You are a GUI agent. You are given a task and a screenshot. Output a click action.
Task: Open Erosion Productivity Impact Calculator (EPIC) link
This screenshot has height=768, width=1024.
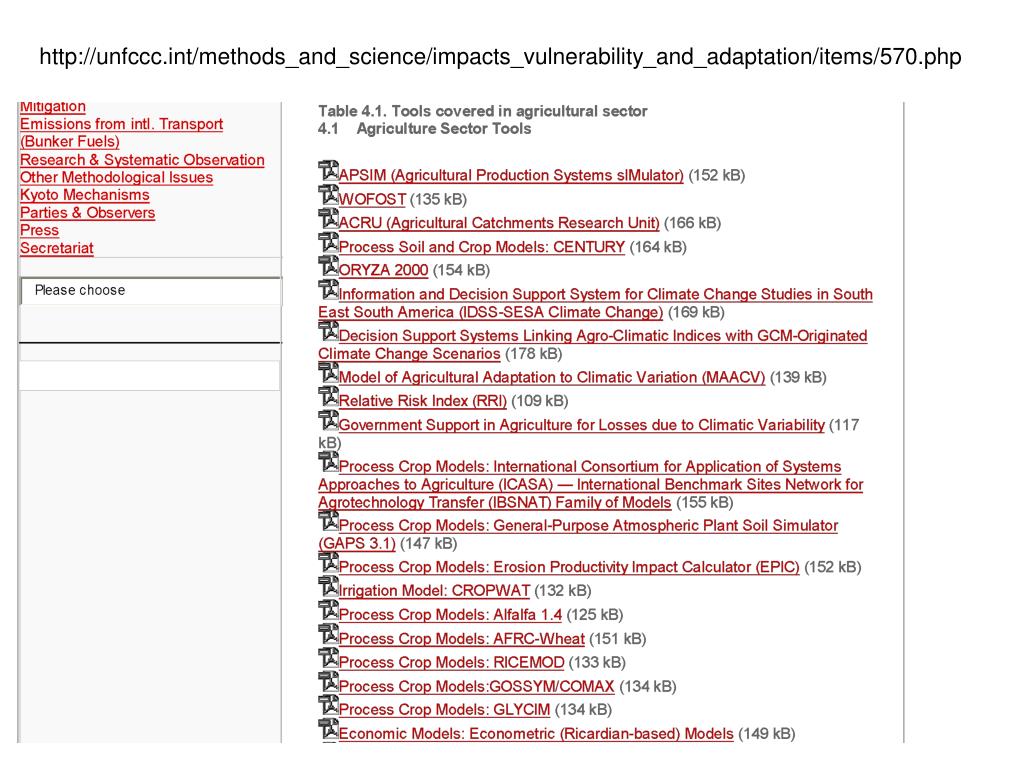pyautogui.click(x=569, y=567)
